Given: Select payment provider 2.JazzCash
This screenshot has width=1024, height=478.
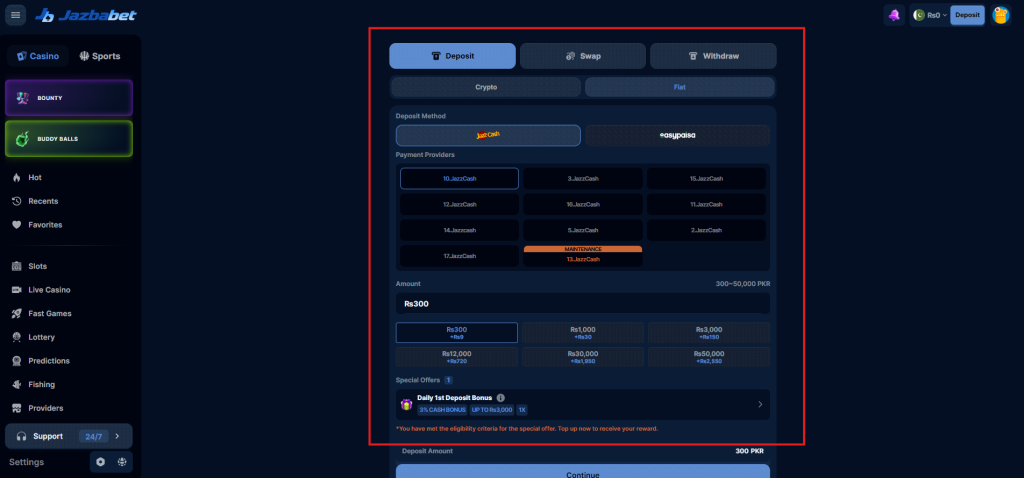Looking at the screenshot, I should 706,230.
